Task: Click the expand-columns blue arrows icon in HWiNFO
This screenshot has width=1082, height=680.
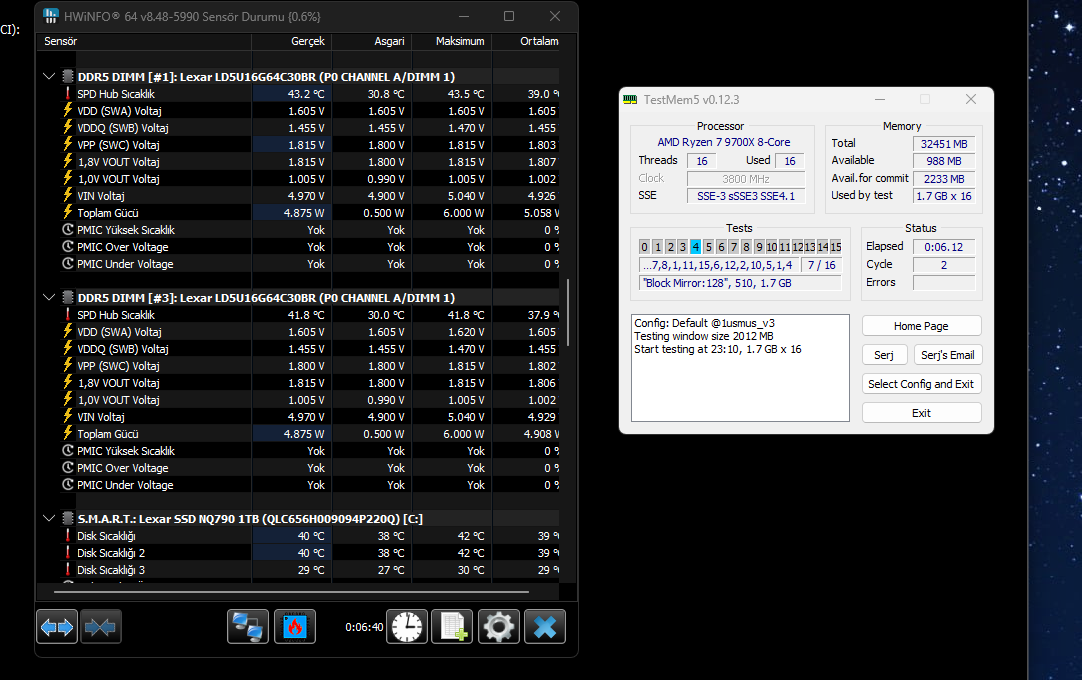Action: pyautogui.click(x=57, y=627)
